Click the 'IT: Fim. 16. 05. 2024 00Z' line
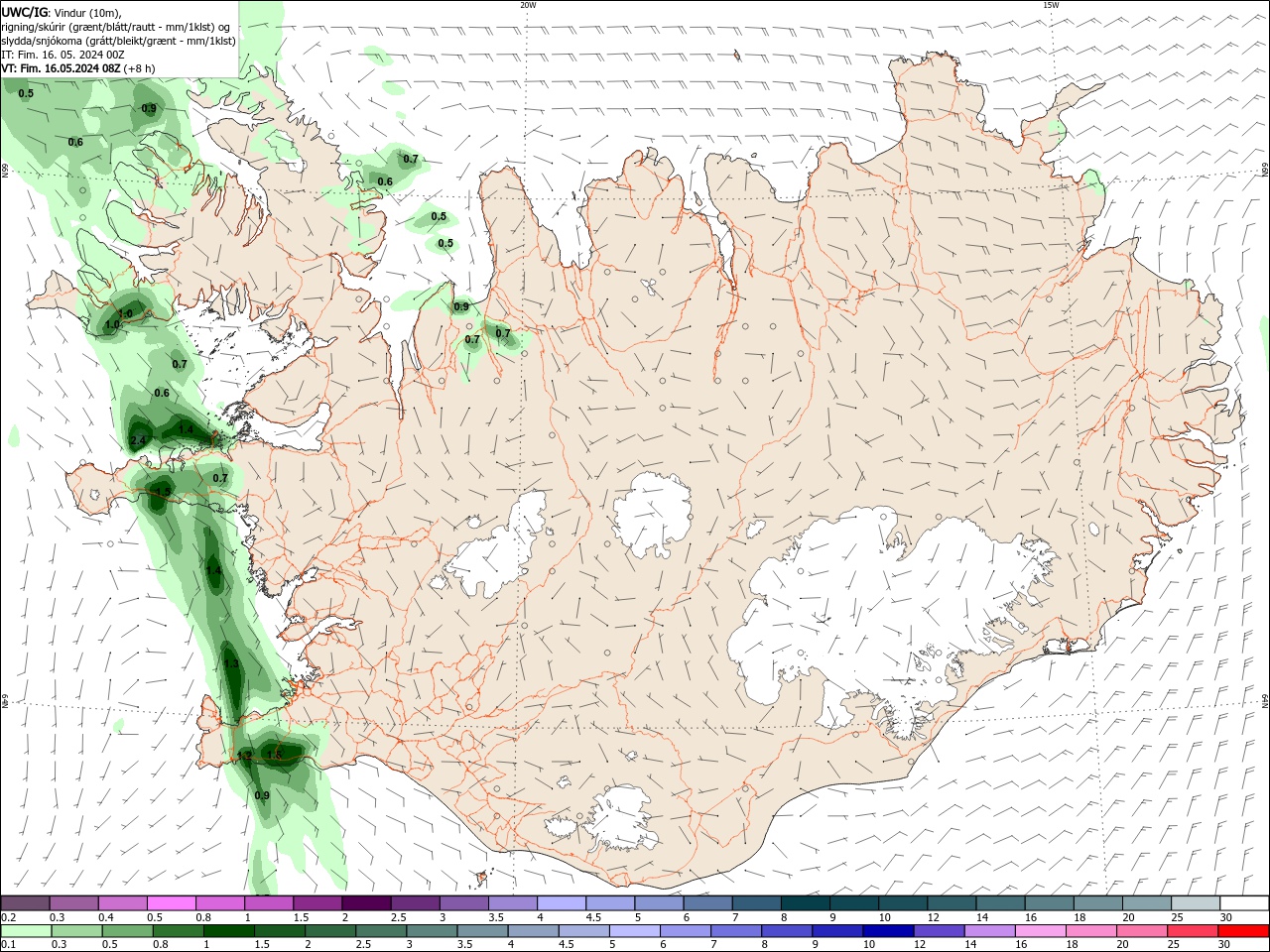This screenshot has height=952, width=1270. tap(63, 55)
